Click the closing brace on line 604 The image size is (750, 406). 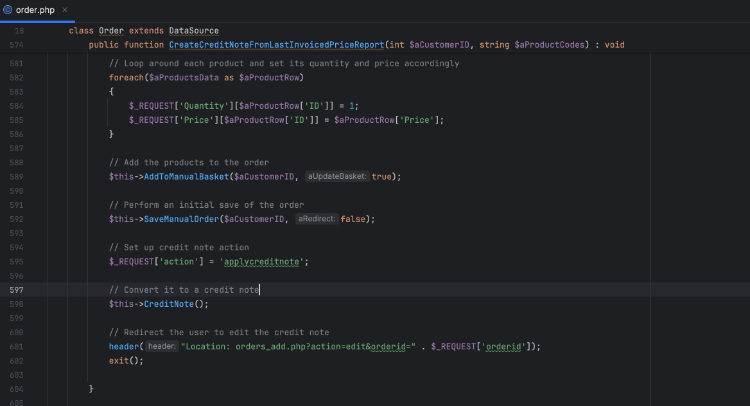click(x=91, y=389)
